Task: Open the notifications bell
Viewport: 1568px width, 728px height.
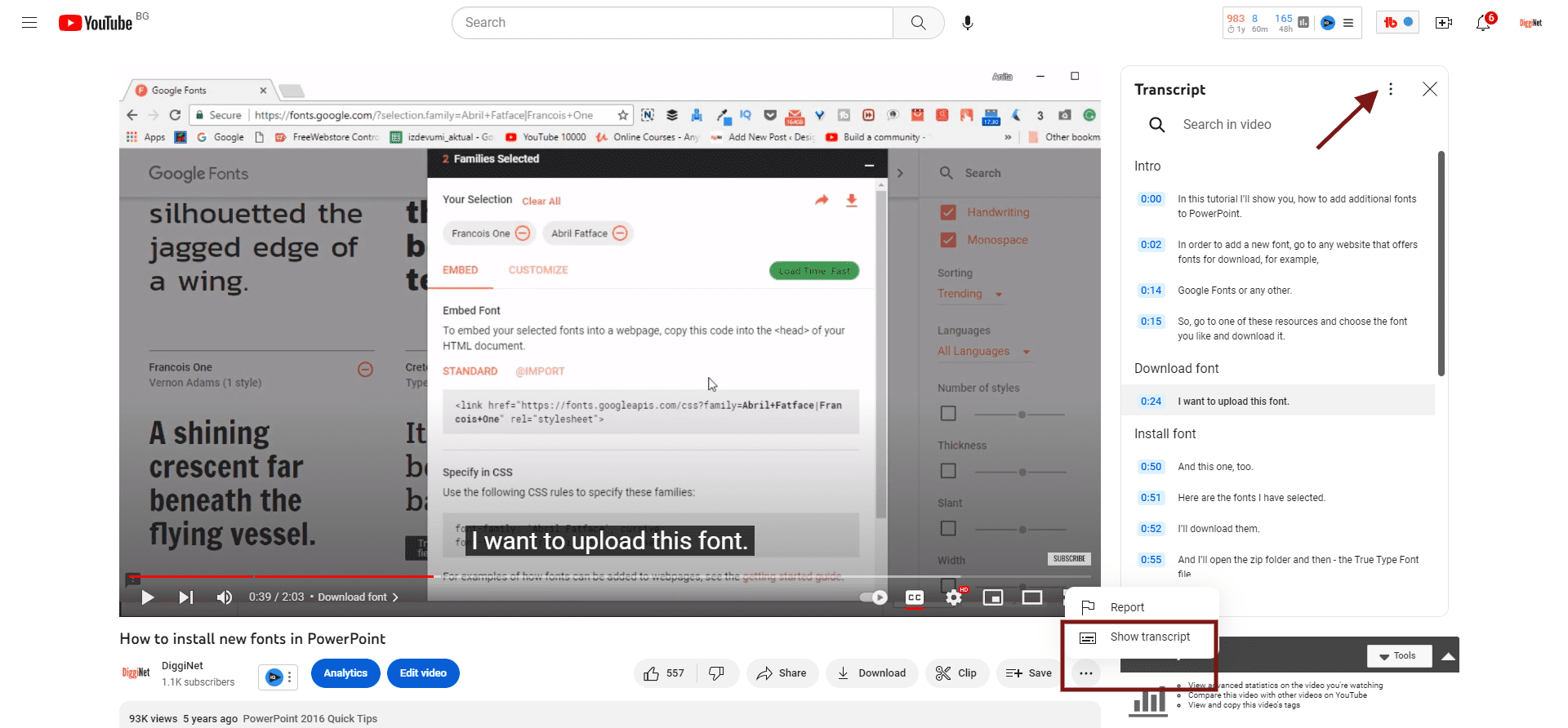Action: 1483,23
